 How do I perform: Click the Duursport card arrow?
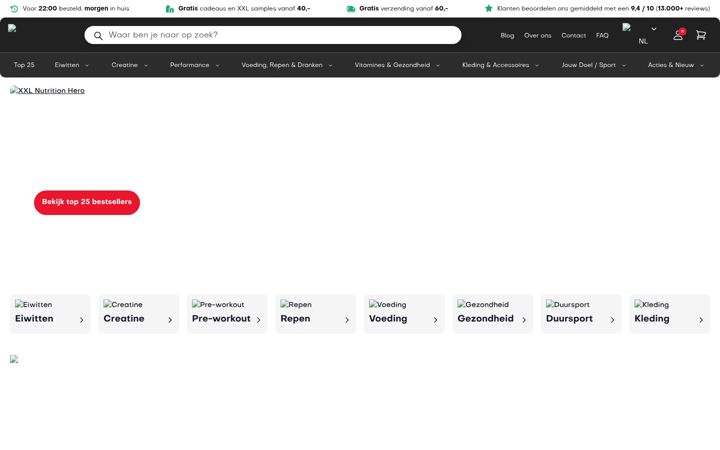tap(613, 320)
